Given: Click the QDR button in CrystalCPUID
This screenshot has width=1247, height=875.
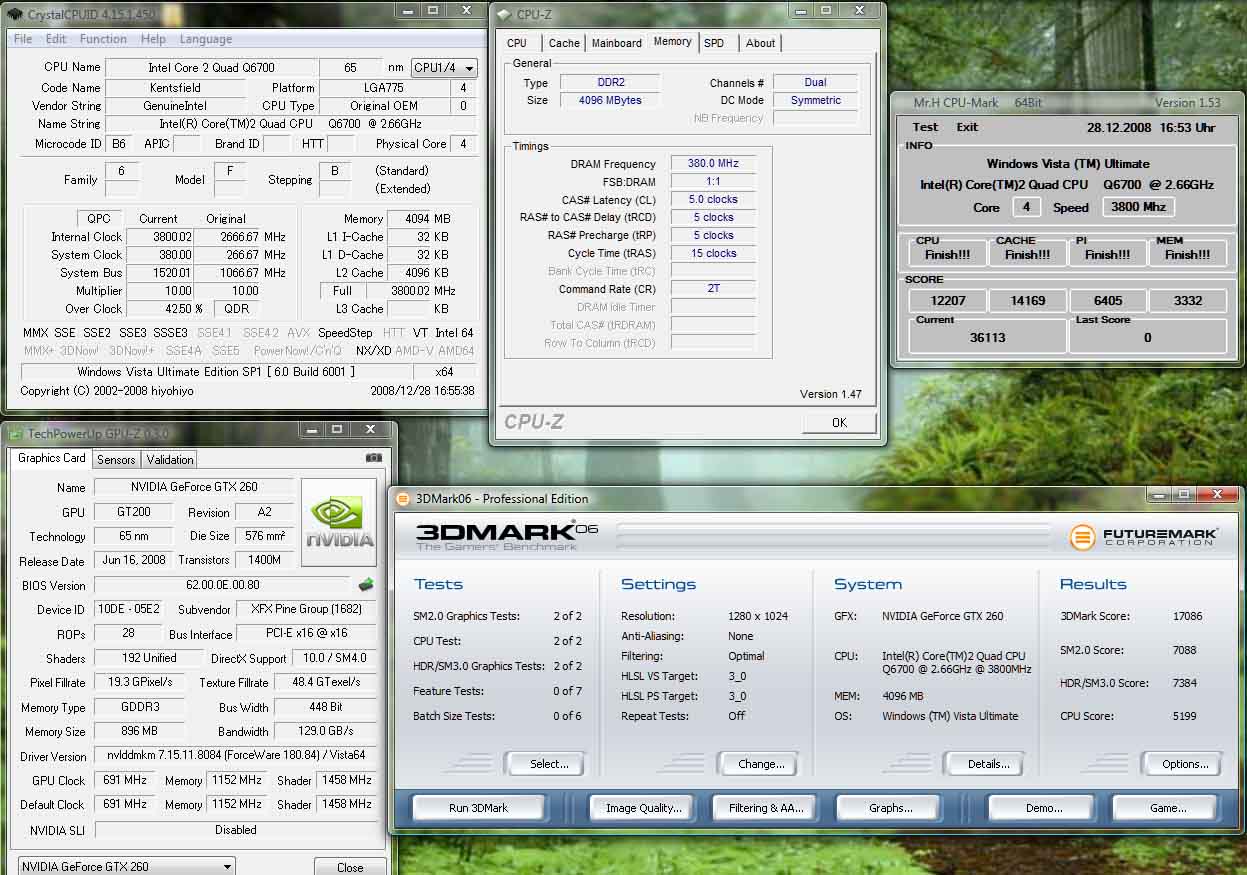Looking at the screenshot, I should tap(237, 309).
